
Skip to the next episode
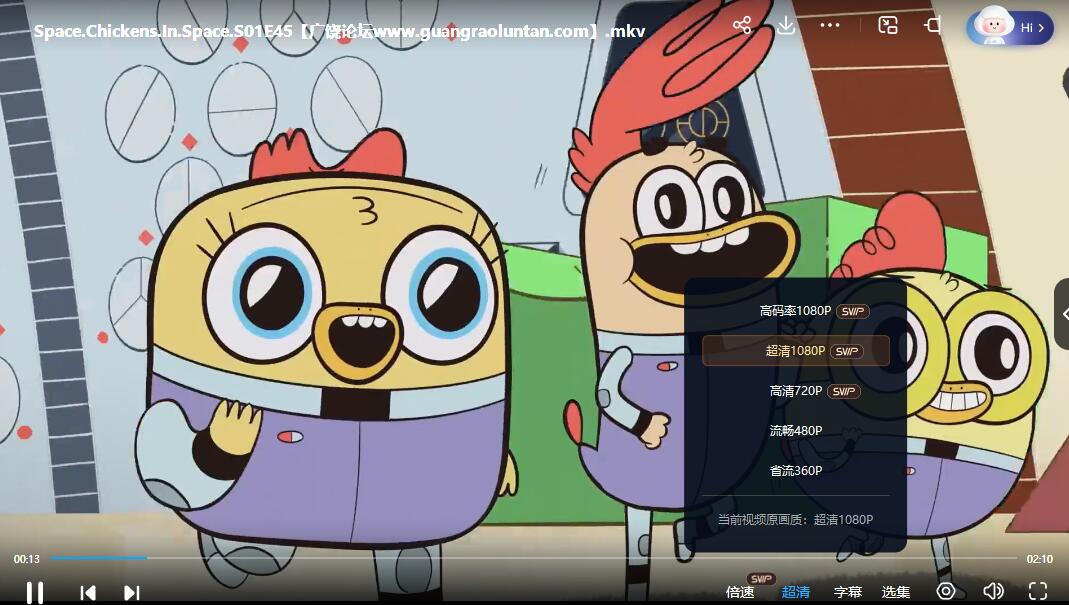[132, 593]
